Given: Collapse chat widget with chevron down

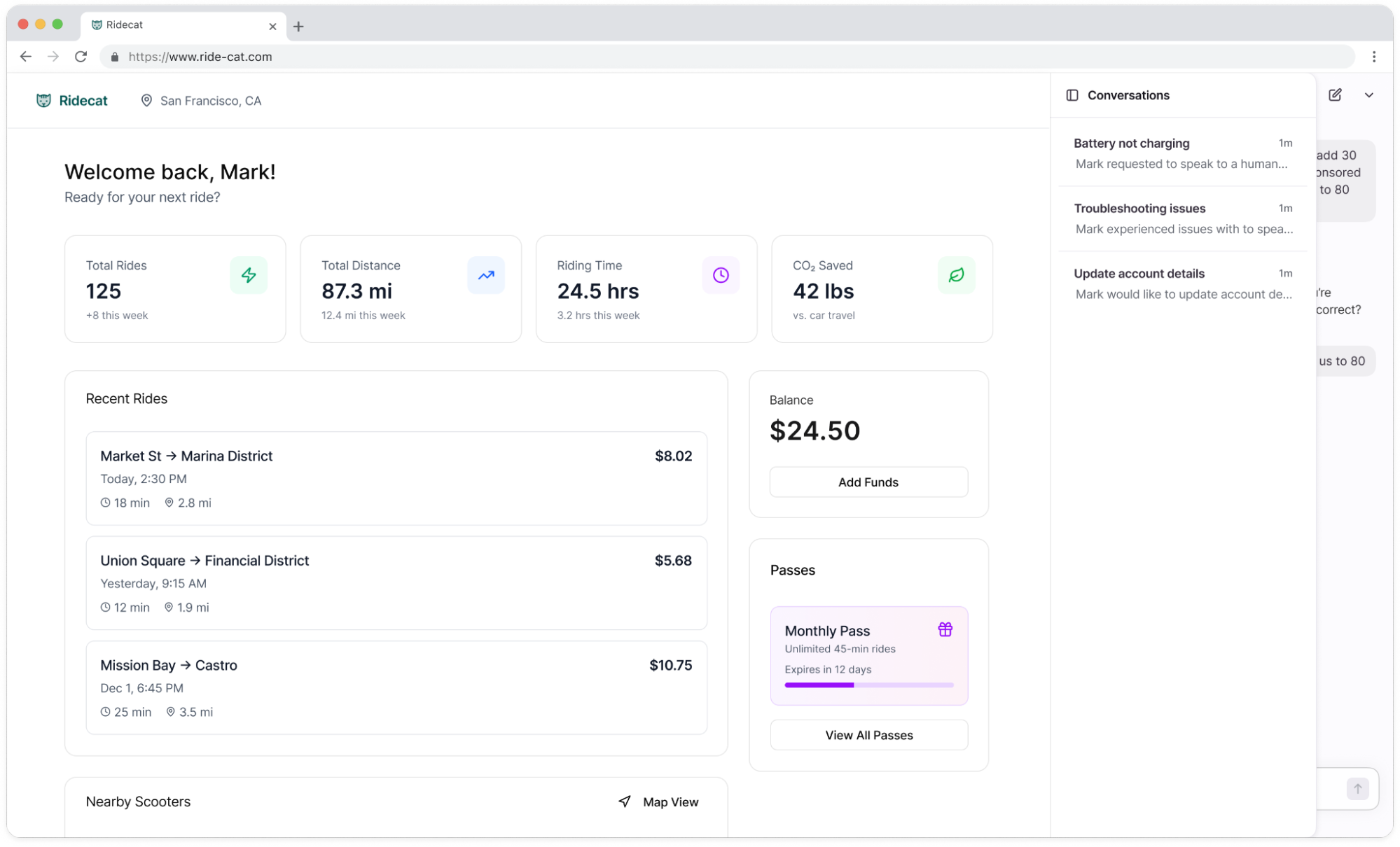Looking at the screenshot, I should tap(1368, 95).
